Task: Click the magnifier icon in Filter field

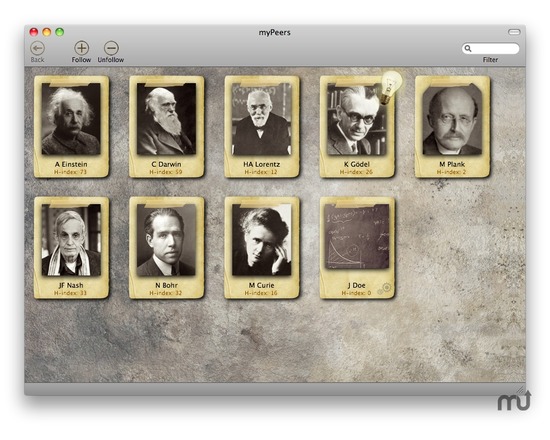Action: click(468, 48)
